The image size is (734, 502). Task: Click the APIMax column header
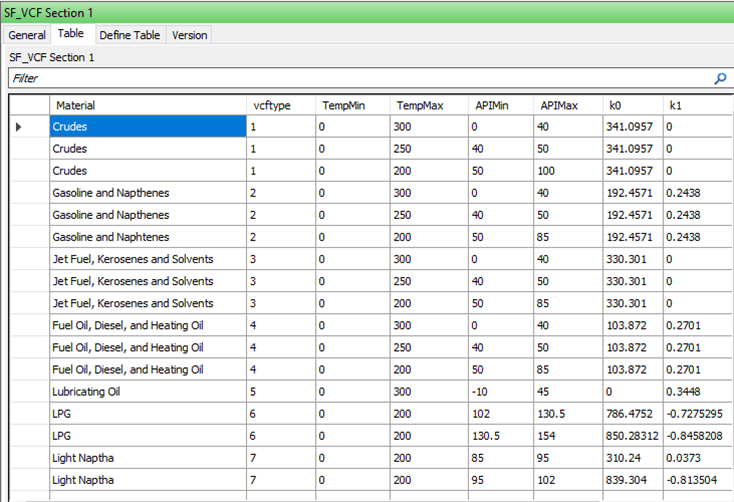coord(568,105)
